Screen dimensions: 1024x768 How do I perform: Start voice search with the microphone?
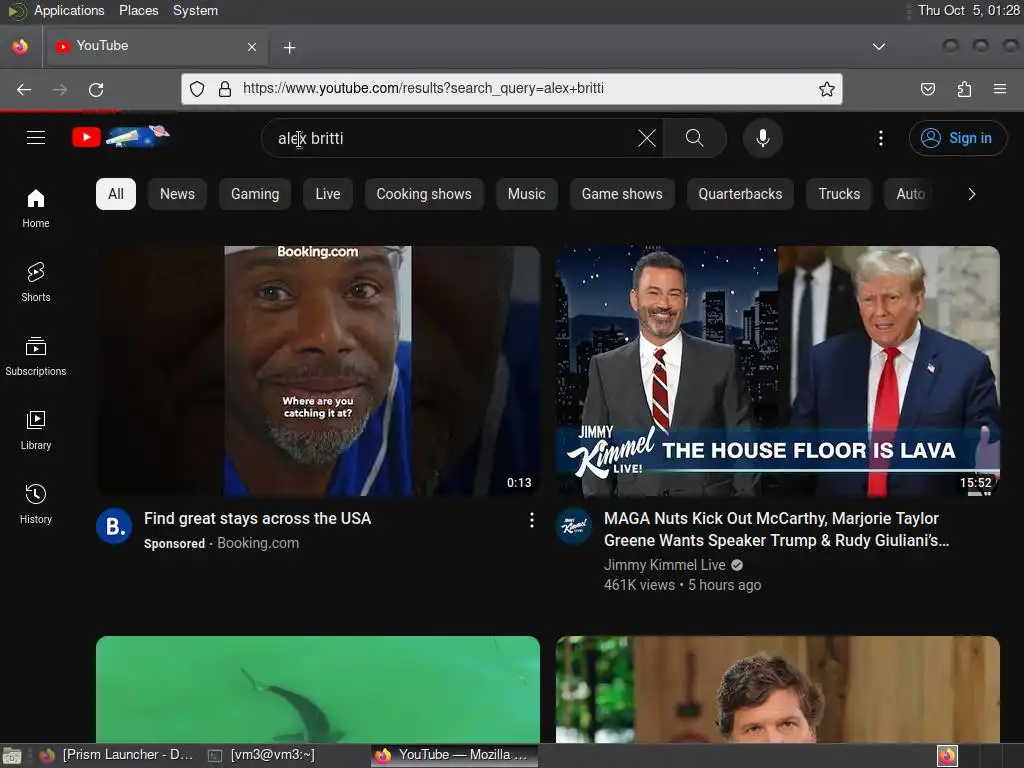pos(762,138)
